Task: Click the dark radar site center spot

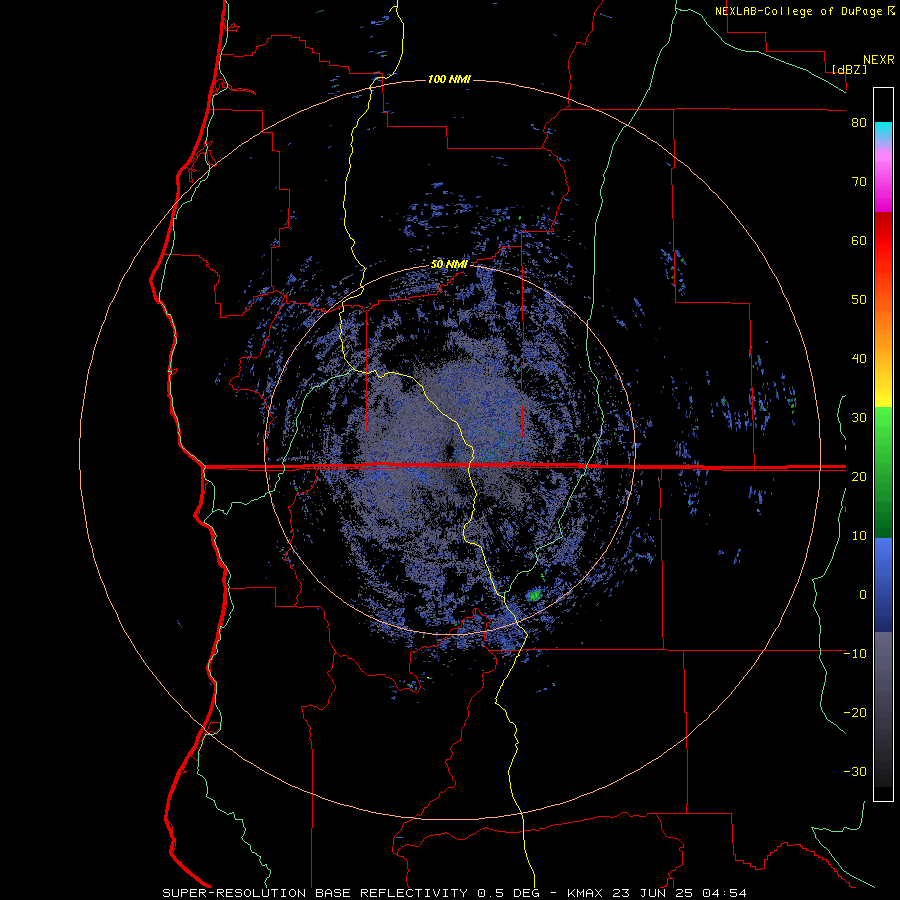Action: click(449, 449)
